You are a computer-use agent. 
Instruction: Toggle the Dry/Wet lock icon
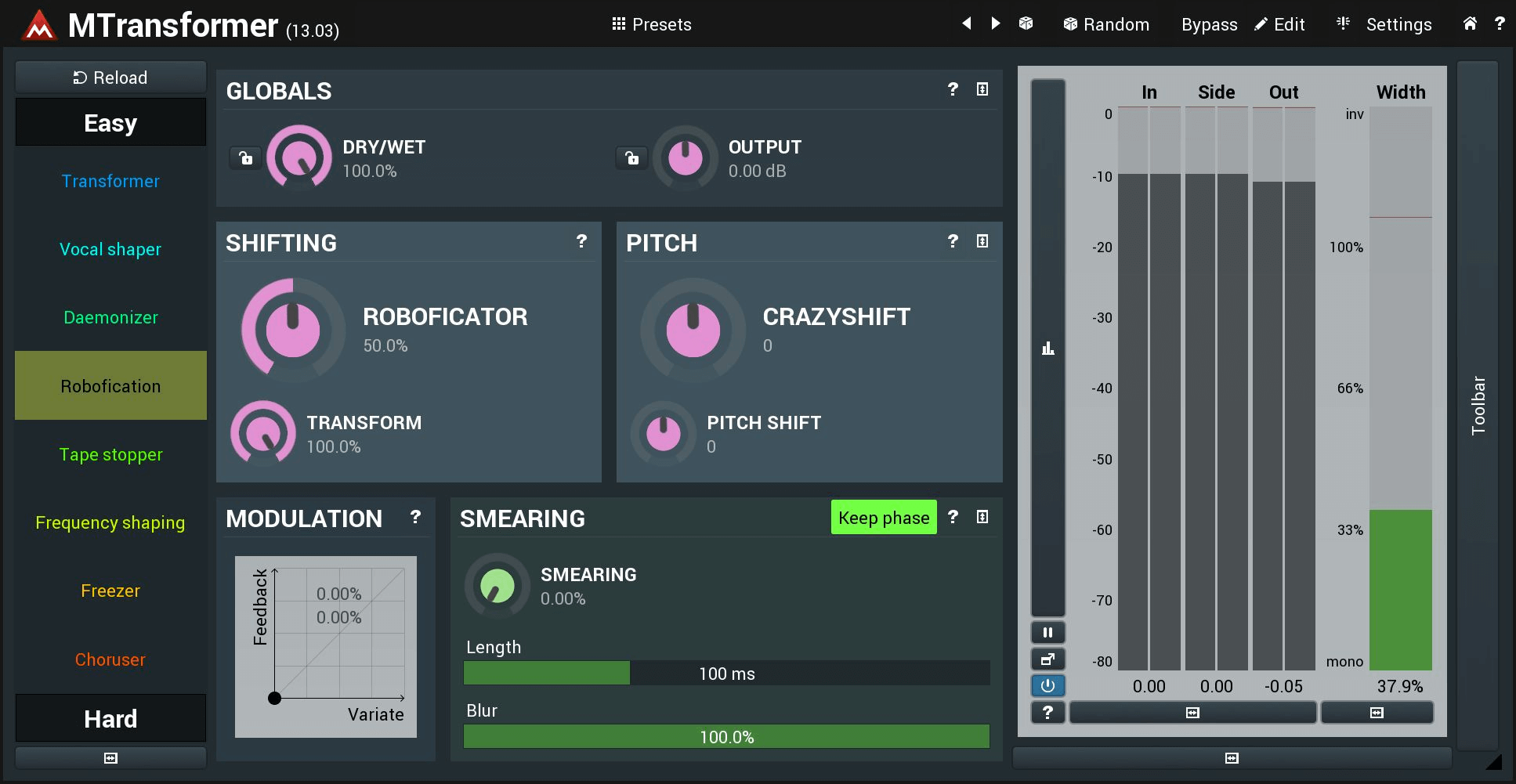(246, 158)
